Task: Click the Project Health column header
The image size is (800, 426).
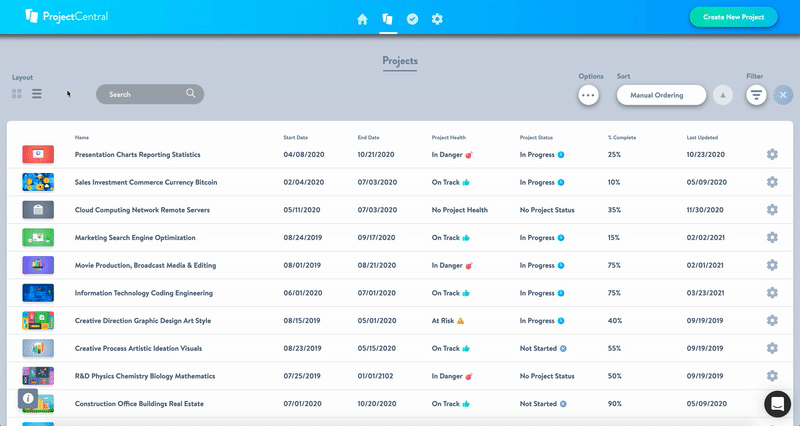Action: (x=448, y=137)
